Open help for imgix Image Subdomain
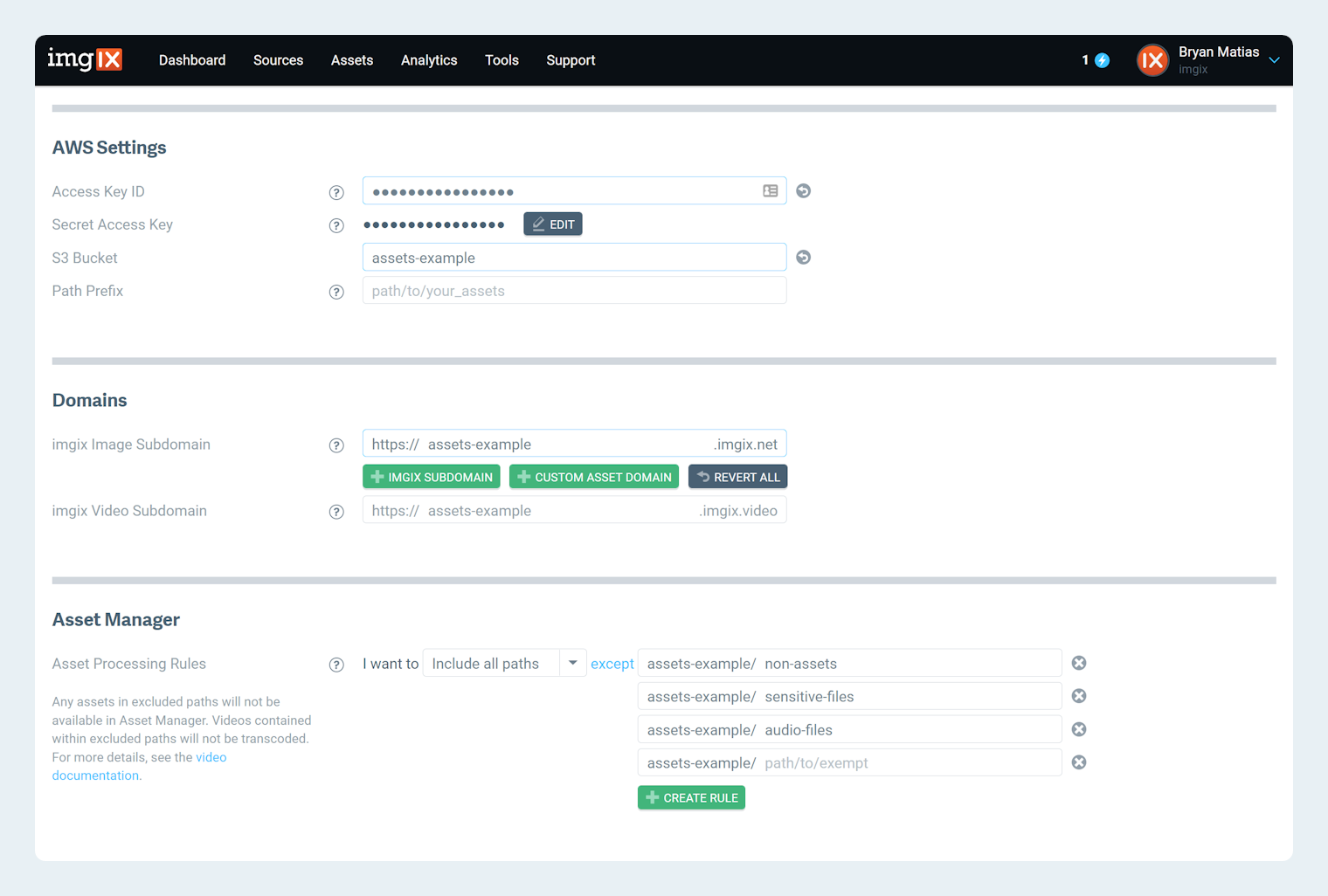 pos(336,445)
